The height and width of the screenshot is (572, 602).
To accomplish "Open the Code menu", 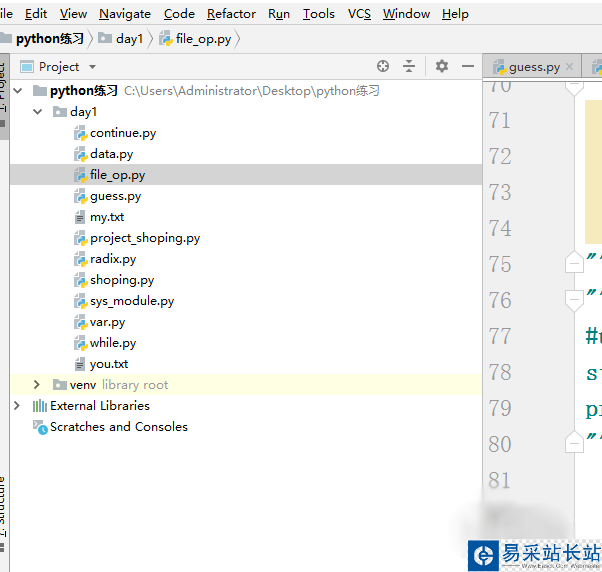I will point(179,14).
